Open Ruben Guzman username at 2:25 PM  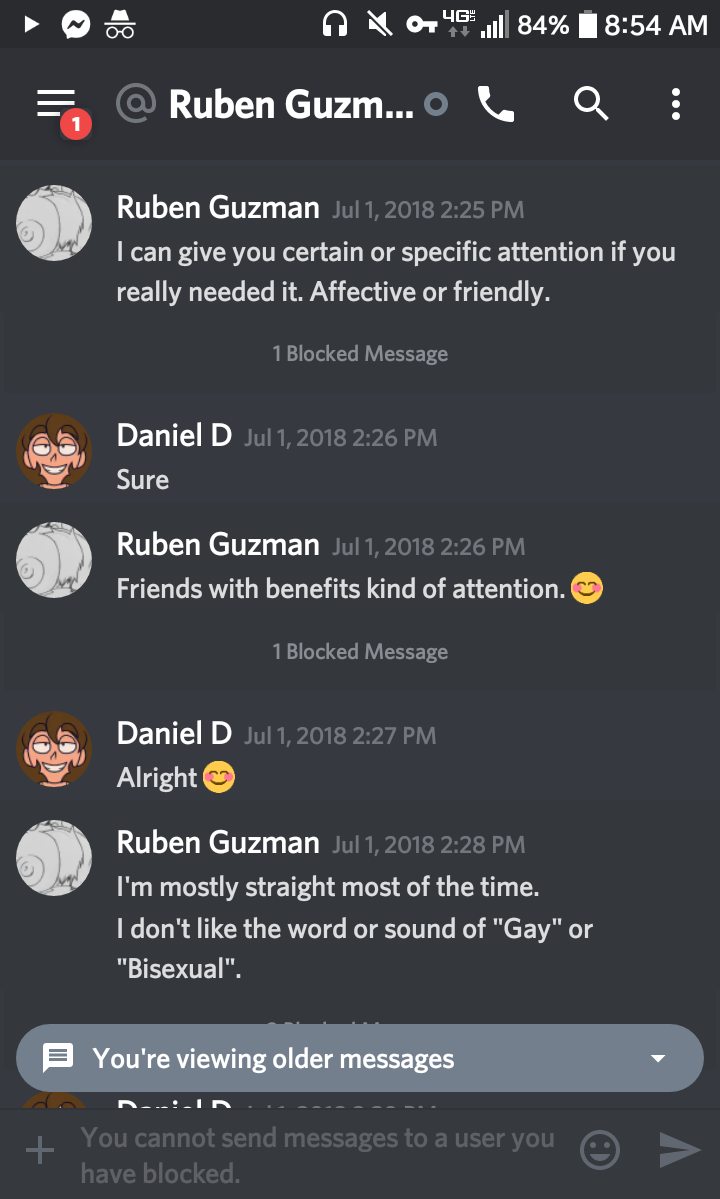(x=218, y=208)
